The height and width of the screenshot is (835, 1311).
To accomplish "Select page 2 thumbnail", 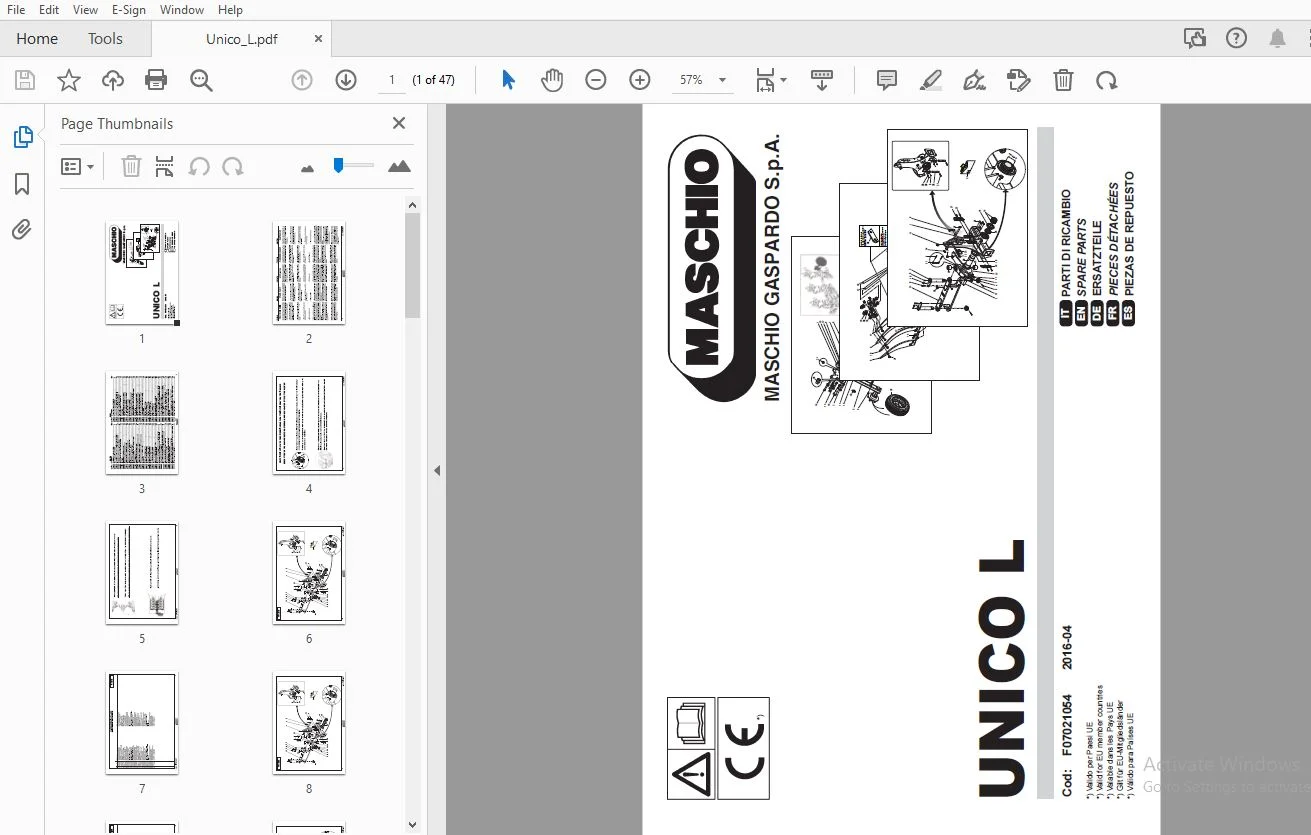I will point(309,273).
